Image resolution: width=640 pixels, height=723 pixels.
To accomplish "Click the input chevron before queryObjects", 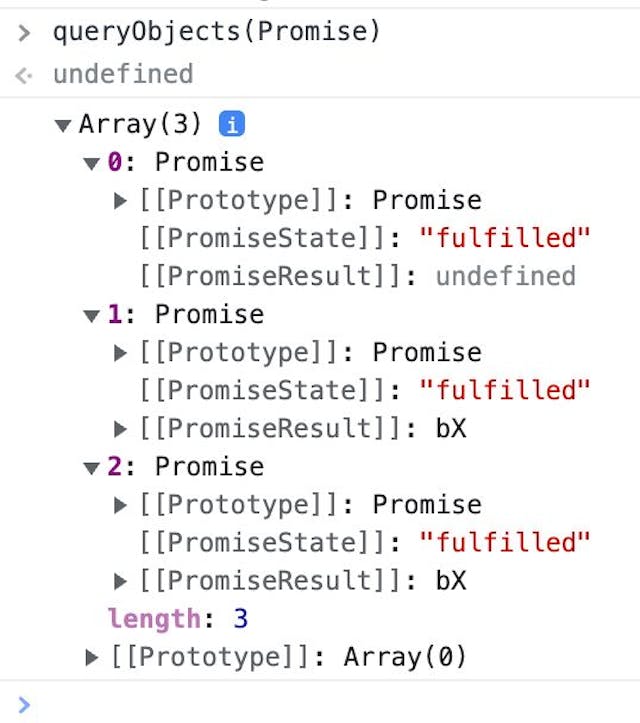I will (24, 33).
